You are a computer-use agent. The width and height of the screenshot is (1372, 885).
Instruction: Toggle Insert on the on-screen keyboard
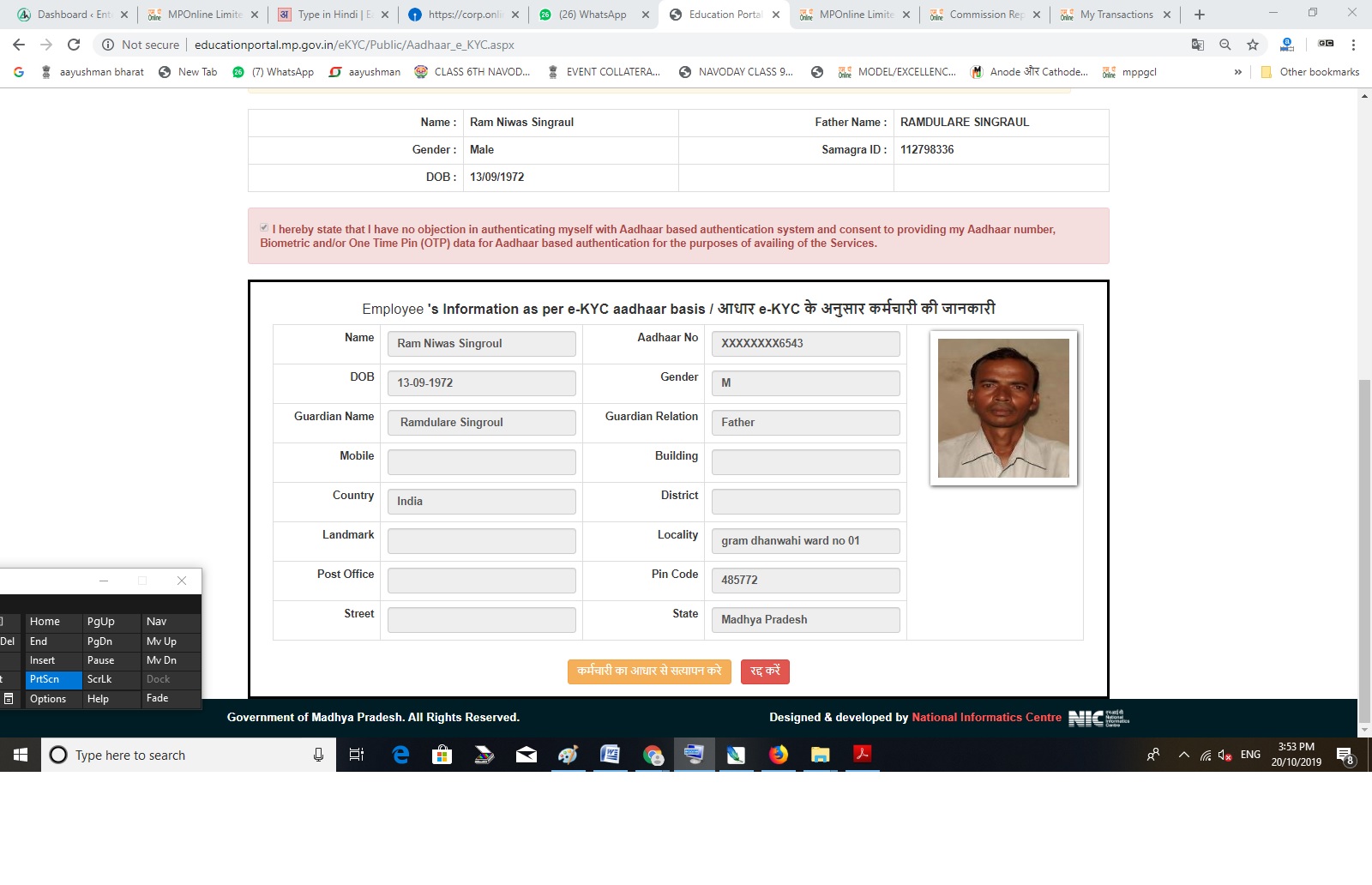pos(43,659)
